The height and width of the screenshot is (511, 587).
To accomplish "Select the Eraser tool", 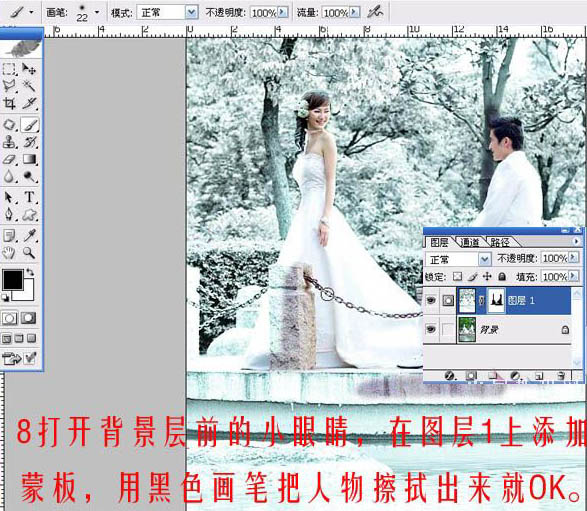I will point(9,160).
